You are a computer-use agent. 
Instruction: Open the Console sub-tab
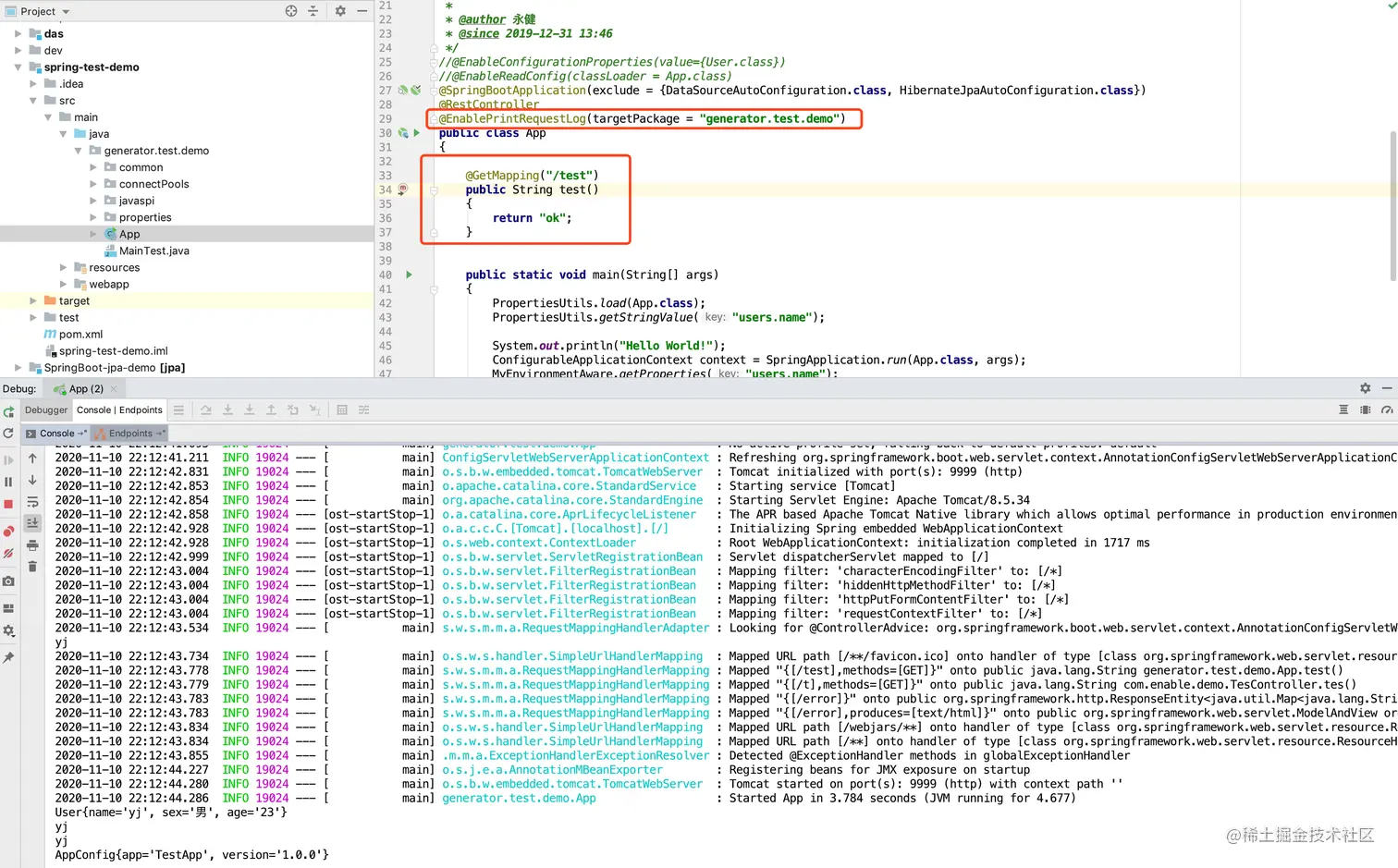pos(56,434)
